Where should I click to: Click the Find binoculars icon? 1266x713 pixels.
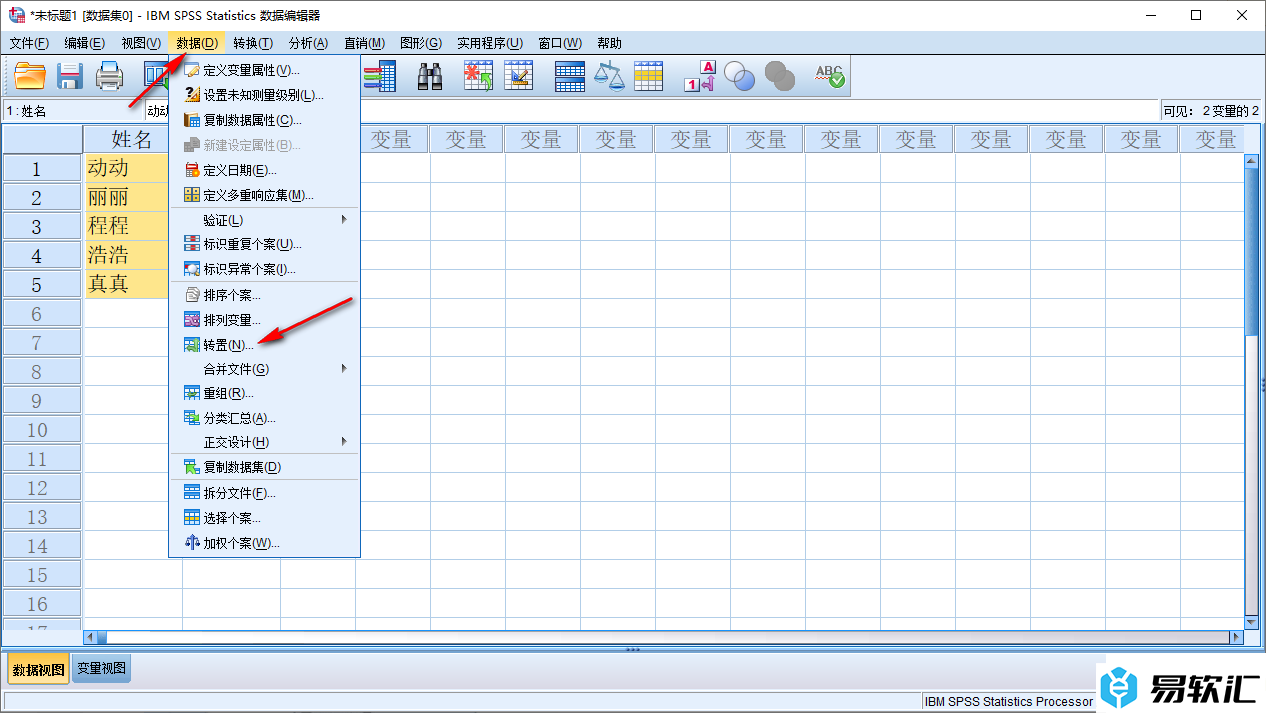[430, 76]
